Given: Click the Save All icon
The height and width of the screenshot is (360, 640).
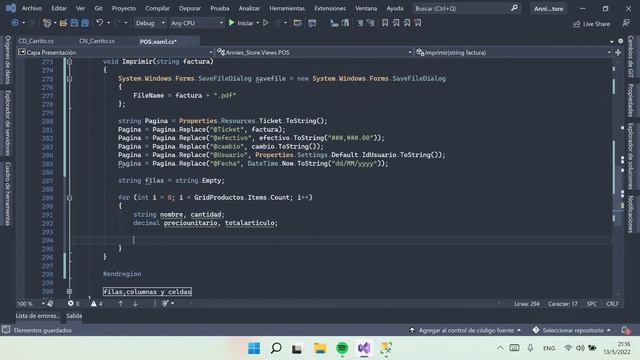Looking at the screenshot, I should coord(84,23).
